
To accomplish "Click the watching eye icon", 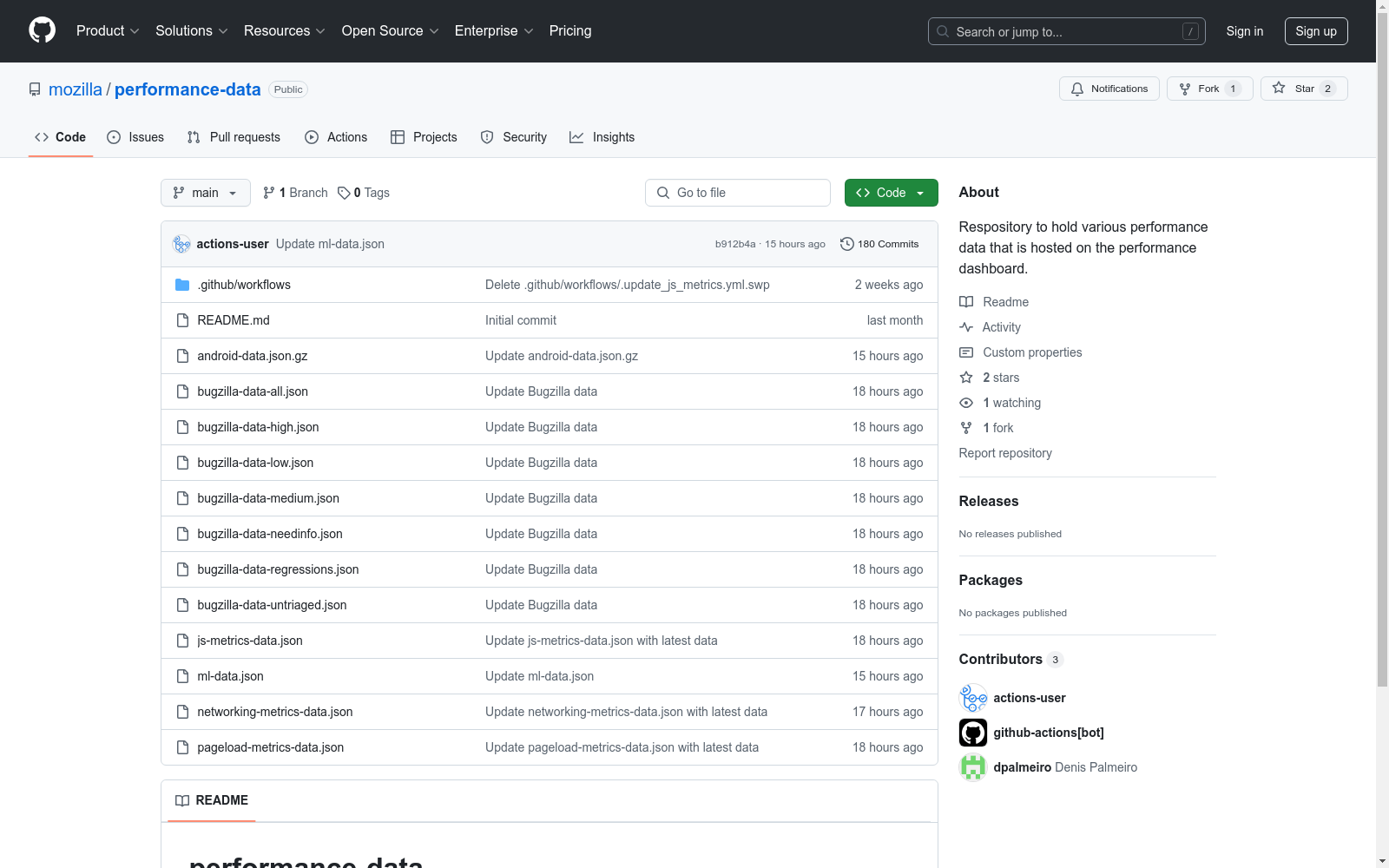I will 966,403.
